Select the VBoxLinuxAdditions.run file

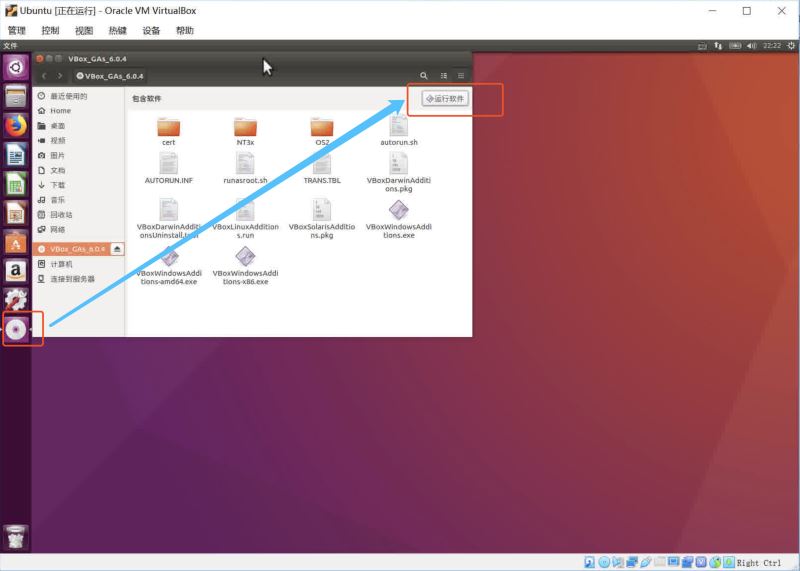pyautogui.click(x=245, y=218)
